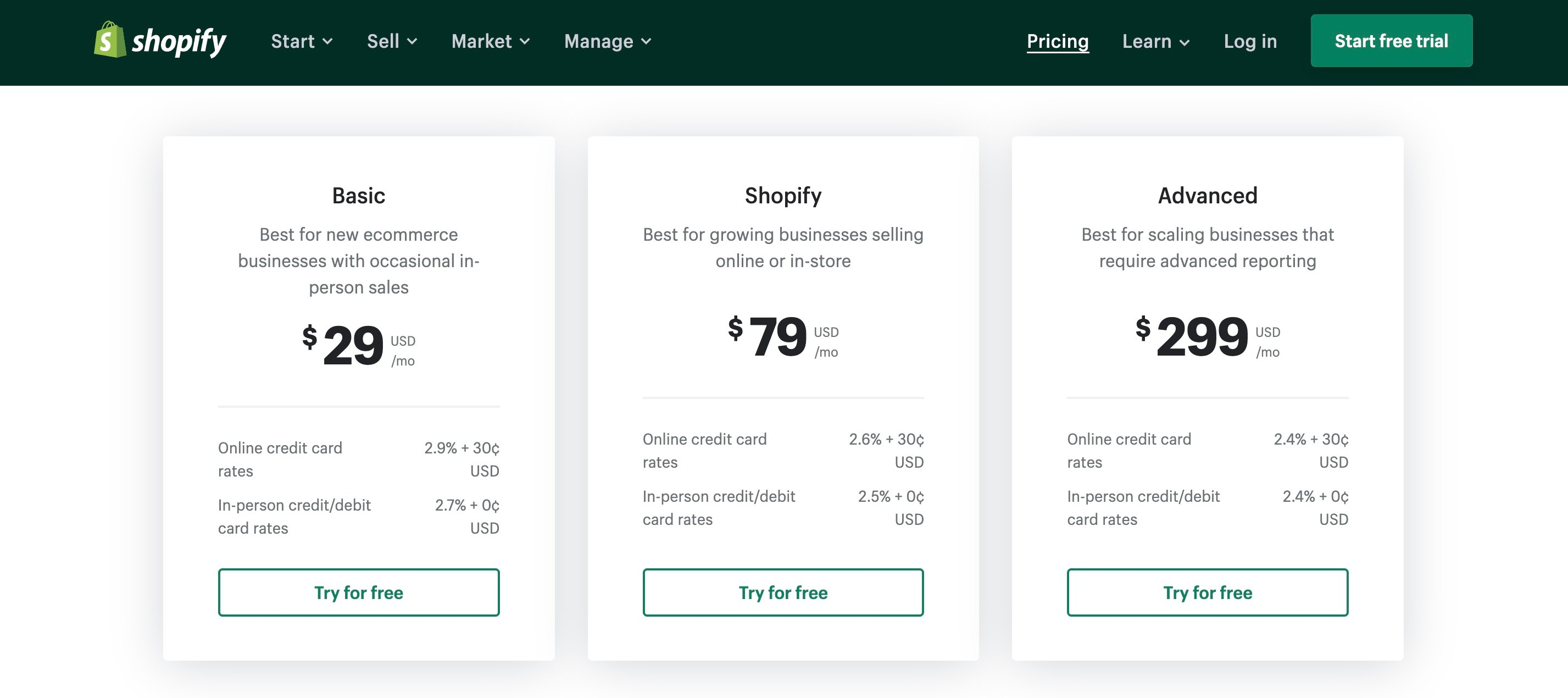Click Try for free under Basic plan
This screenshot has width=1568, height=698.
pos(359,592)
